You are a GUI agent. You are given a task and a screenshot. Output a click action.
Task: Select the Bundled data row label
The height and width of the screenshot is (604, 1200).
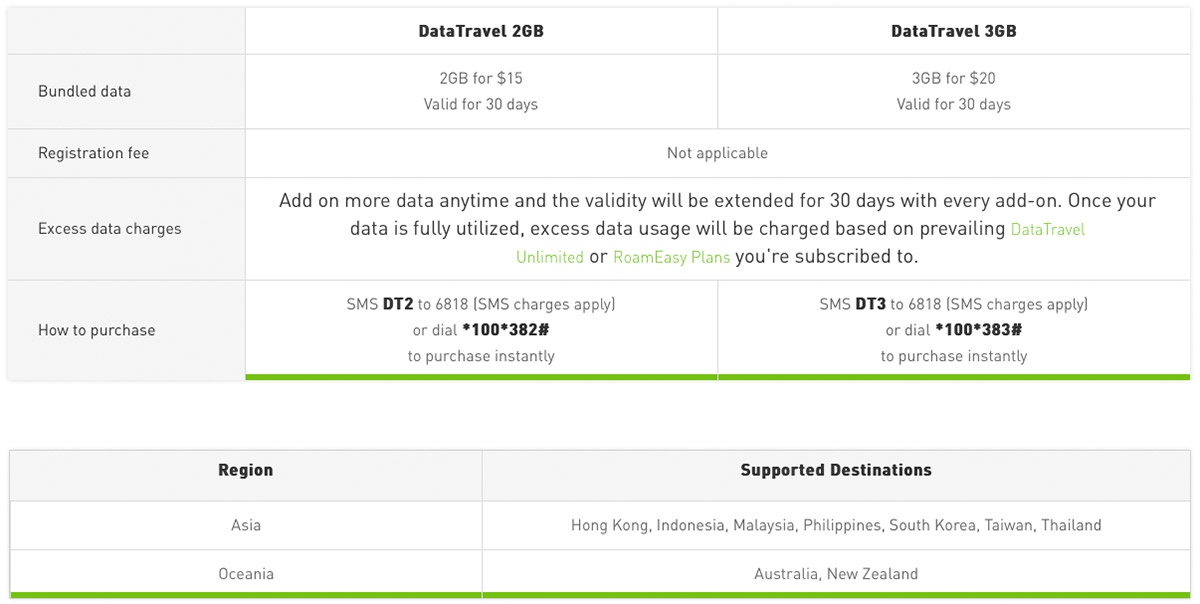(84, 91)
